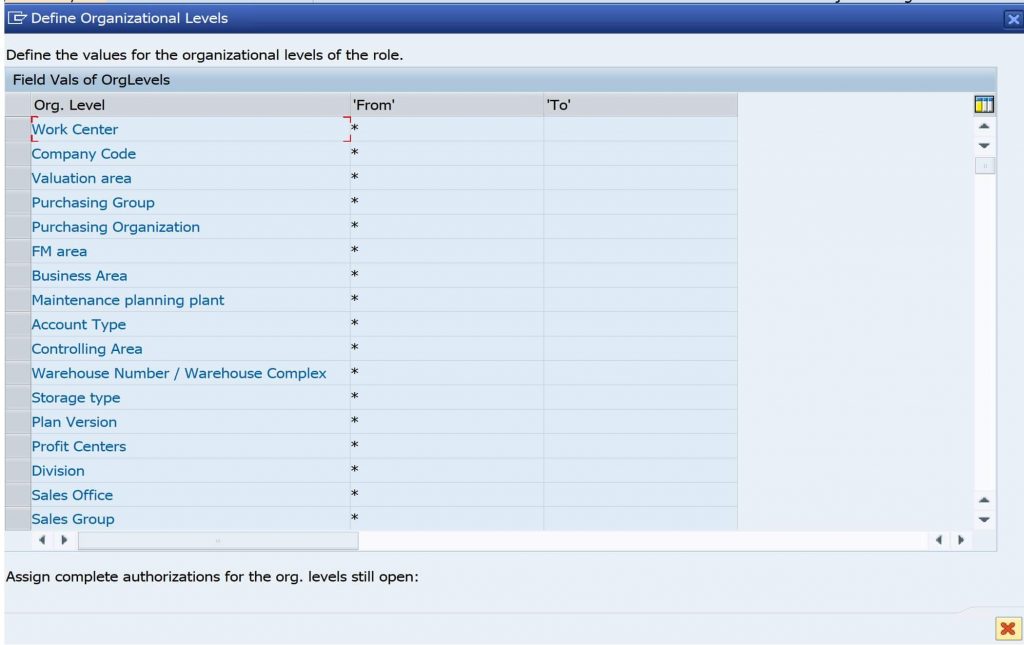
Task: Click the dialog title bar icon
Action: pos(17,18)
